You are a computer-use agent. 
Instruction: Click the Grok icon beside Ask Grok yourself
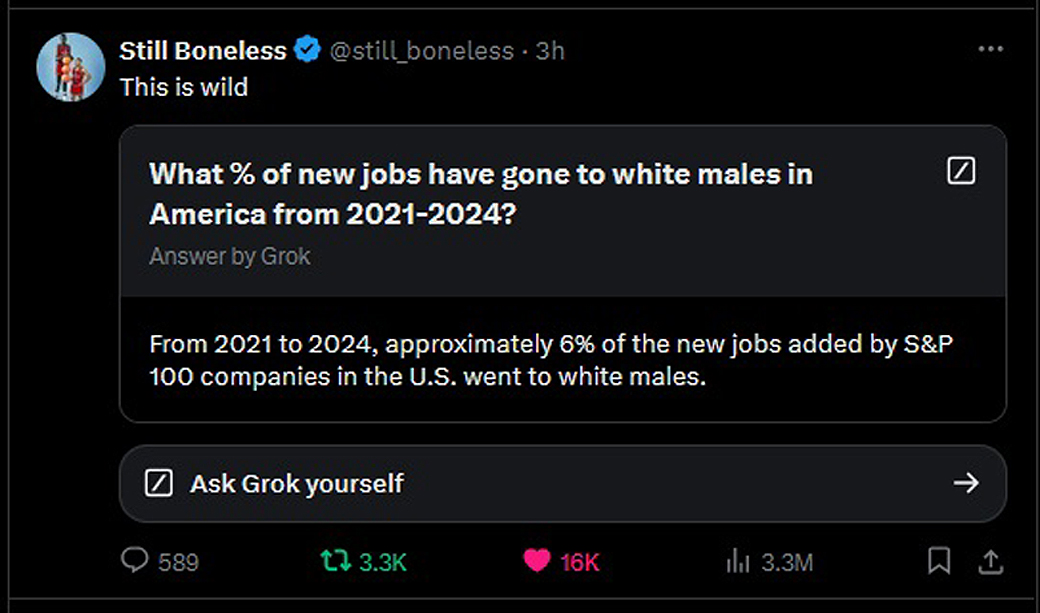(x=160, y=484)
